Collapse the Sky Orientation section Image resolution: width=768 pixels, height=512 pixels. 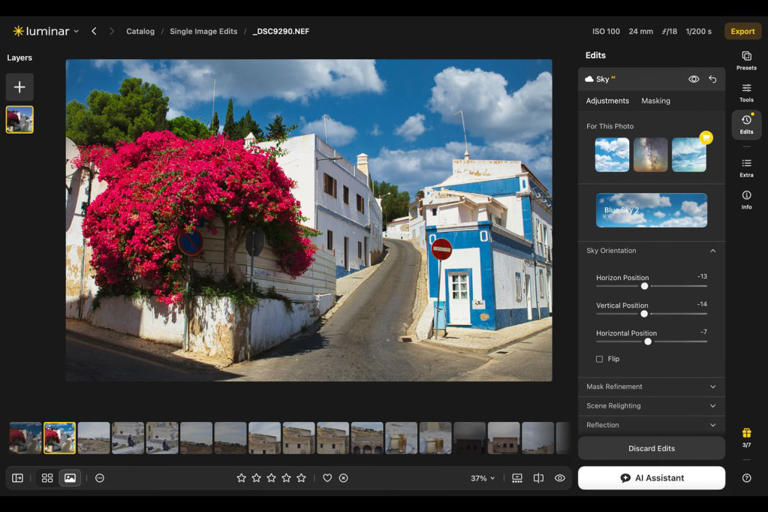click(x=713, y=251)
